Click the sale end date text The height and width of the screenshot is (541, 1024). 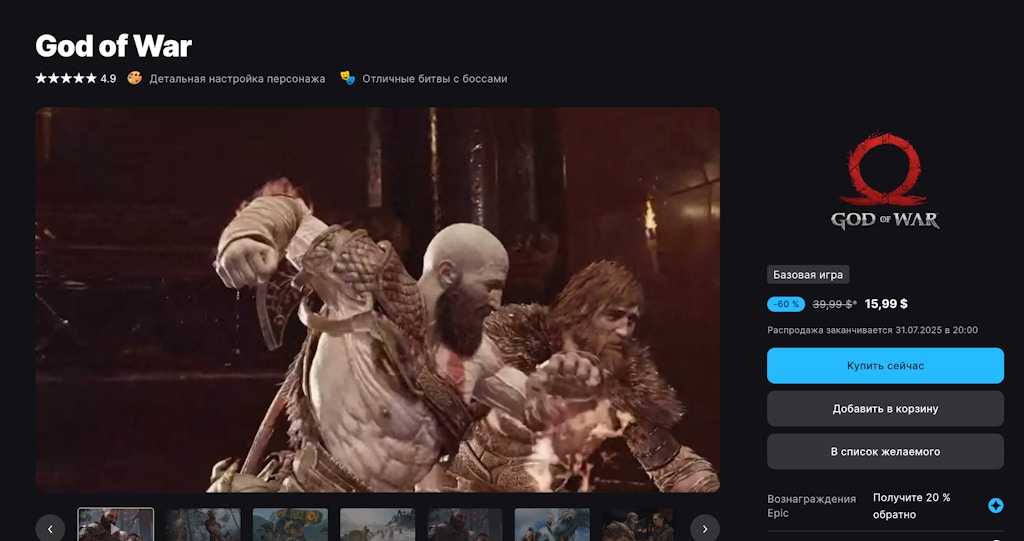(x=872, y=330)
